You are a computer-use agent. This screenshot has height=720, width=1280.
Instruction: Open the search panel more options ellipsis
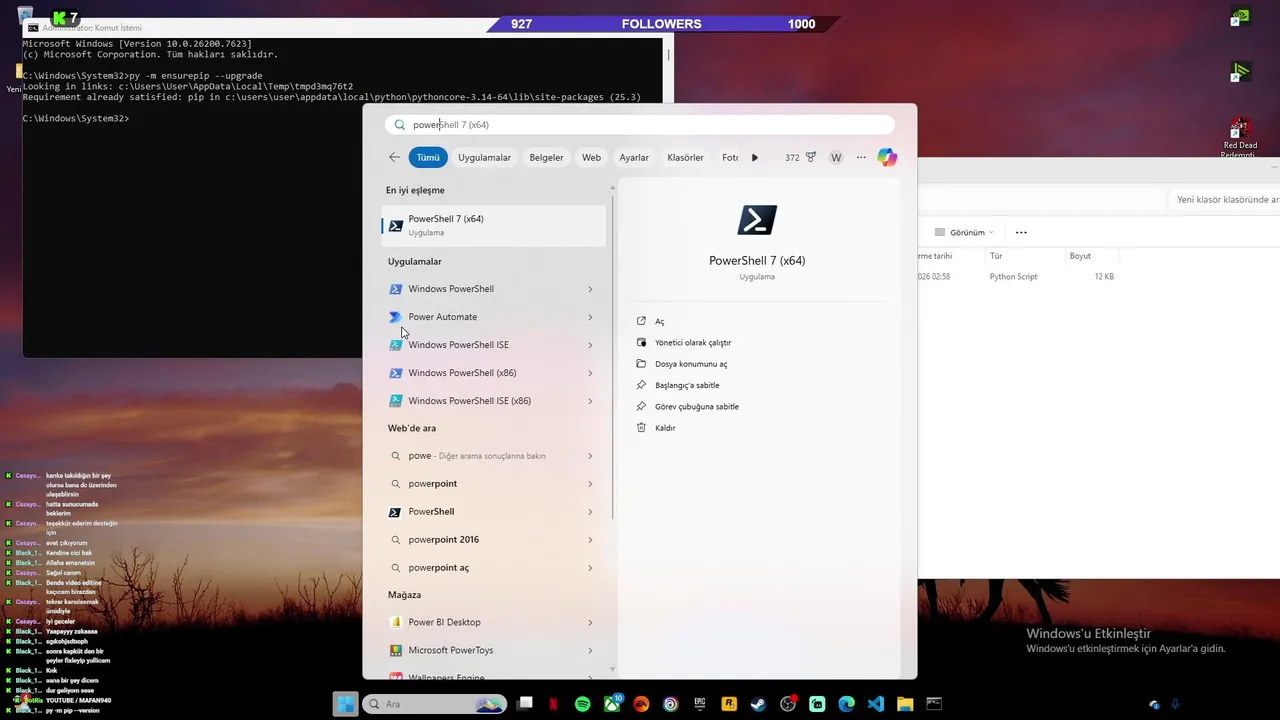click(x=861, y=157)
